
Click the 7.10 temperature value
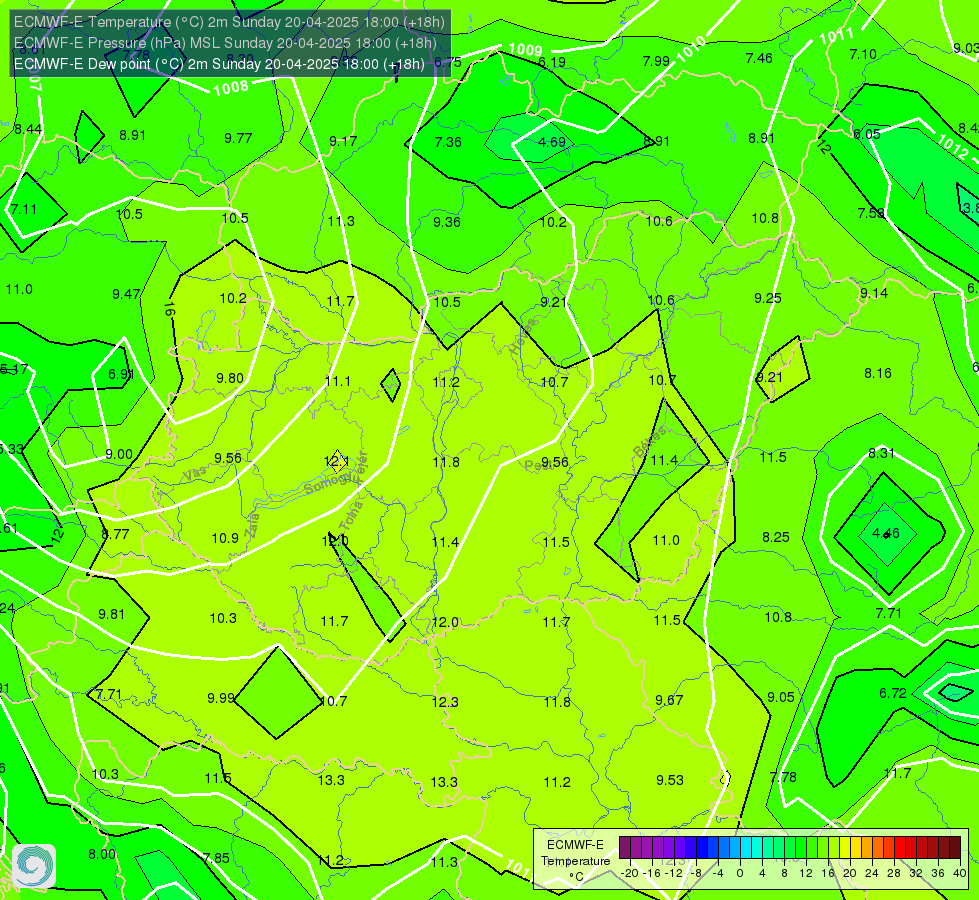pyautogui.click(x=863, y=54)
